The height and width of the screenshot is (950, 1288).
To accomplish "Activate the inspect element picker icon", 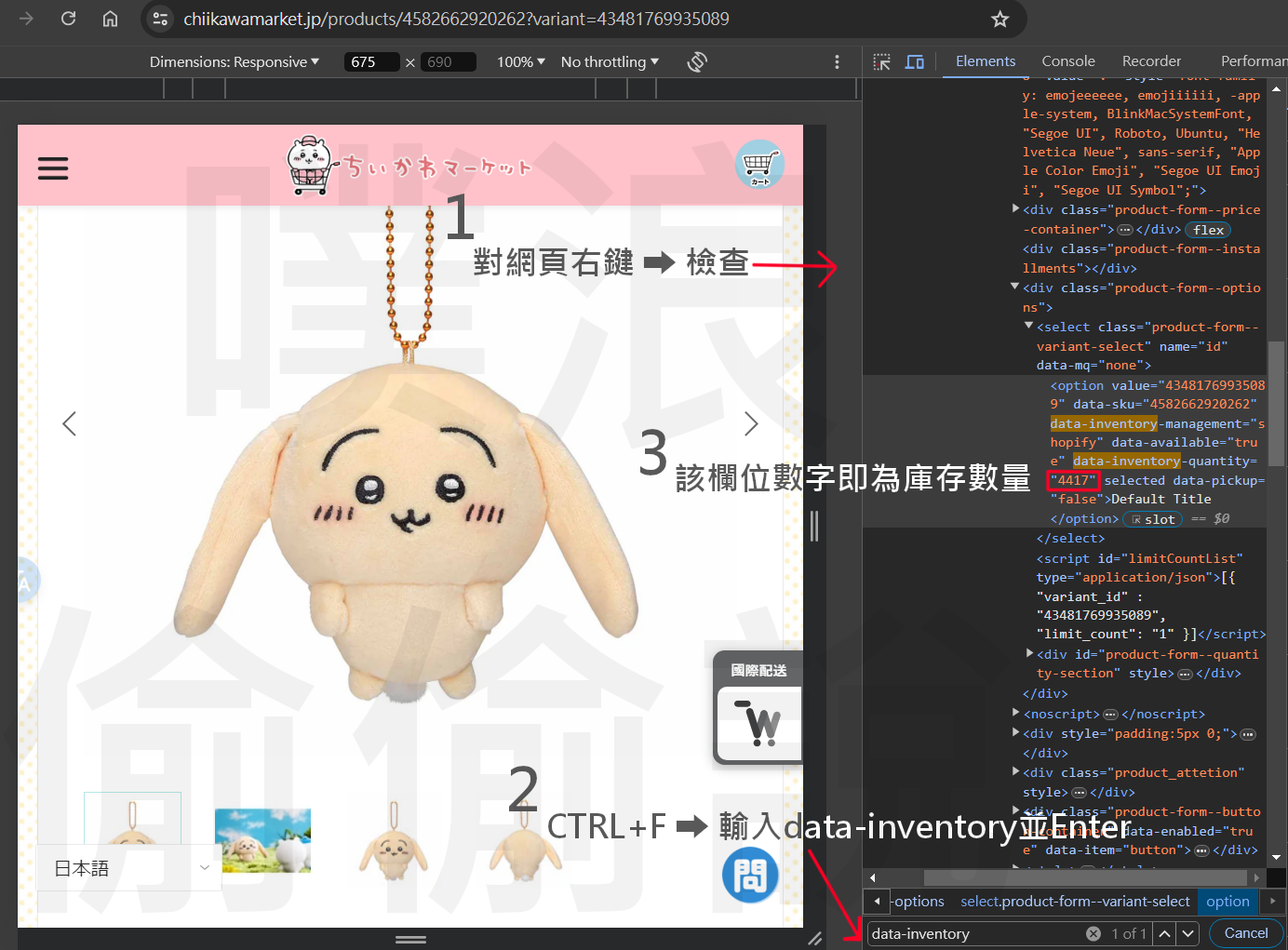I will pos(881,61).
